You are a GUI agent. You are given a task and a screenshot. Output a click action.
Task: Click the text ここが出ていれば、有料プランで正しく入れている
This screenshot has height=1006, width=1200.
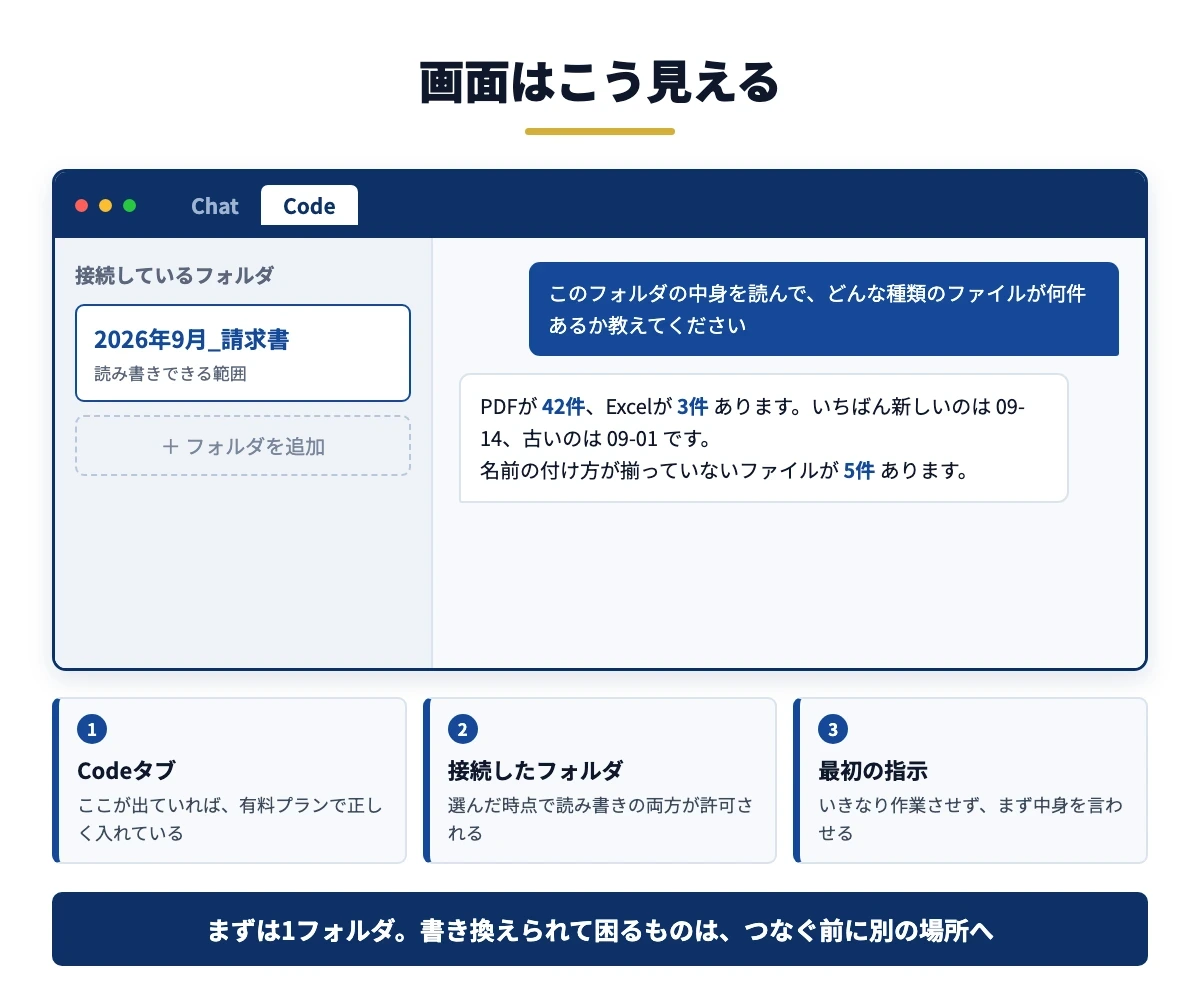(230, 819)
